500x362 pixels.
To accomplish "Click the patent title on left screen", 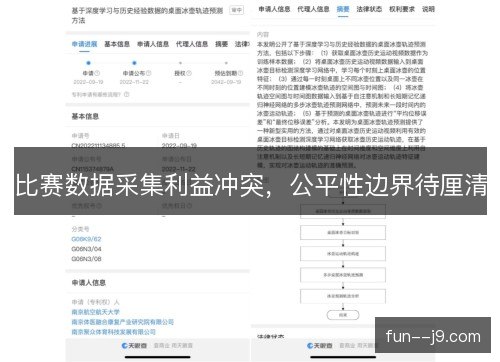I will tap(147, 15).
